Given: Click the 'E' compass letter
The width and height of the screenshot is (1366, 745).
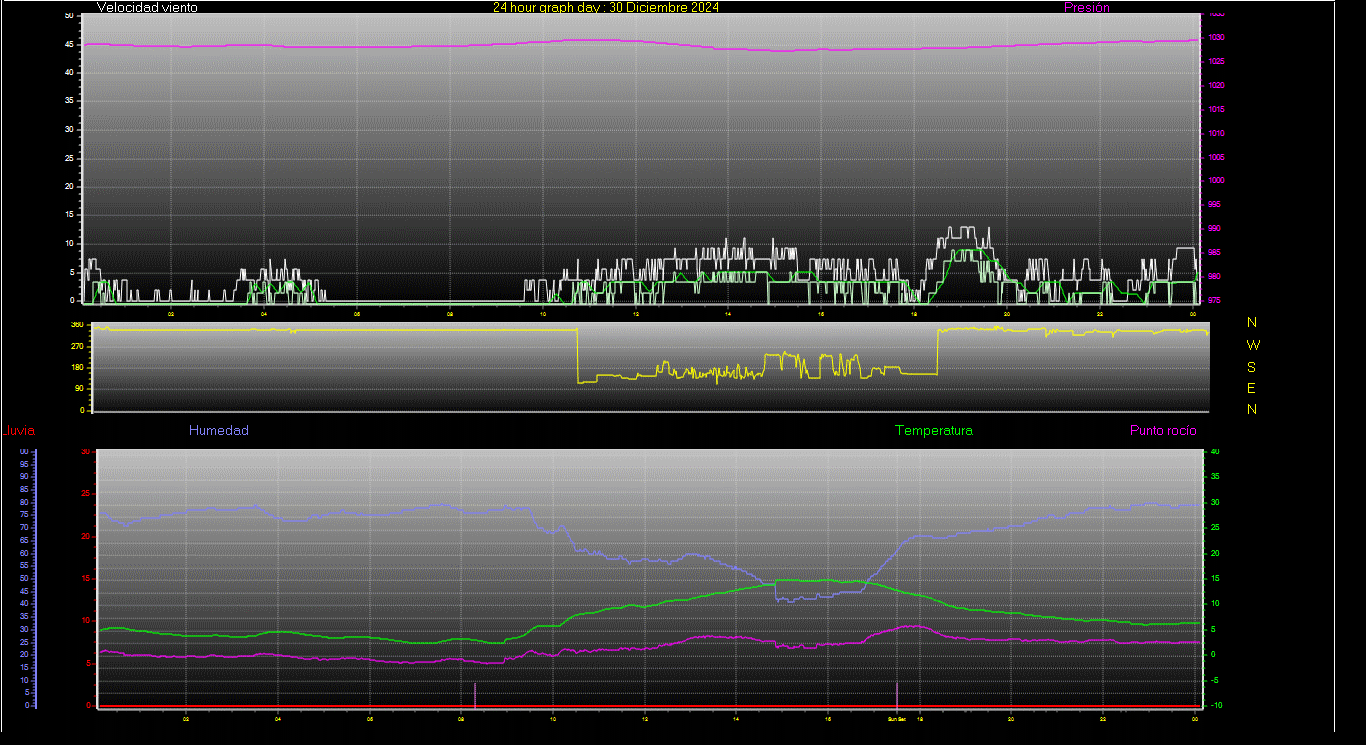Looking at the screenshot, I should click(1252, 388).
